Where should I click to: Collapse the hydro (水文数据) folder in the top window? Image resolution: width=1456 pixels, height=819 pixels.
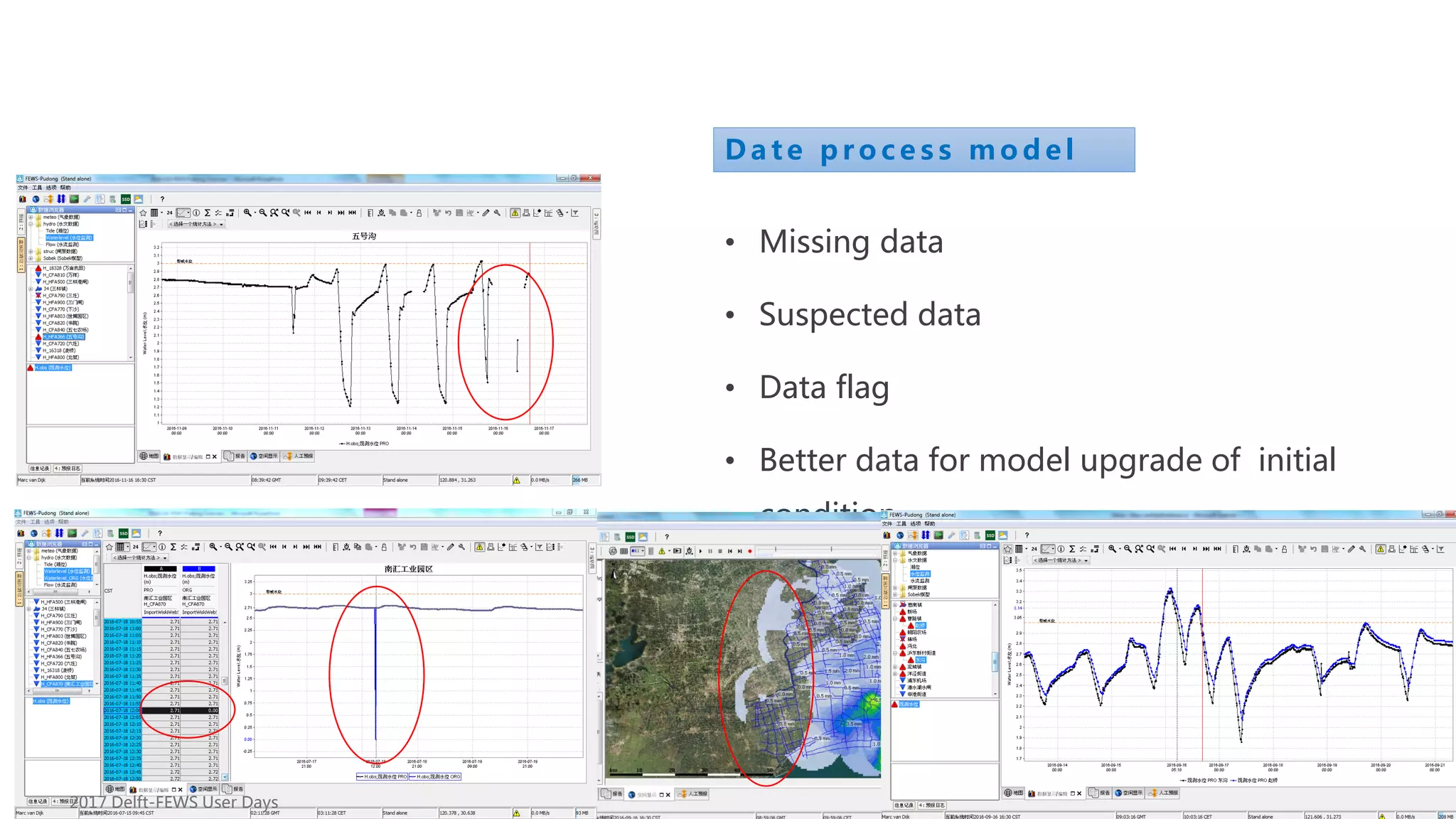click(31, 224)
